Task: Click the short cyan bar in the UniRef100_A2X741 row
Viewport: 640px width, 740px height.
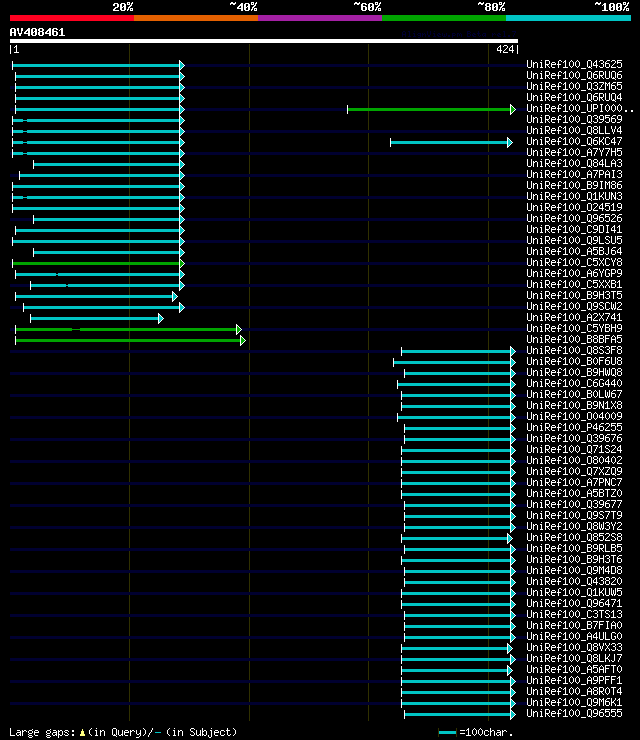Action: click(x=97, y=319)
